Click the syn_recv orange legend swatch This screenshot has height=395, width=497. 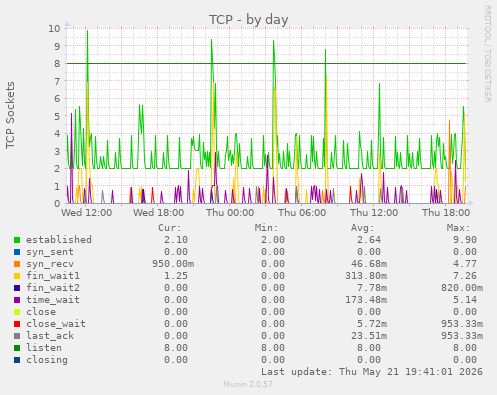(x=17, y=264)
